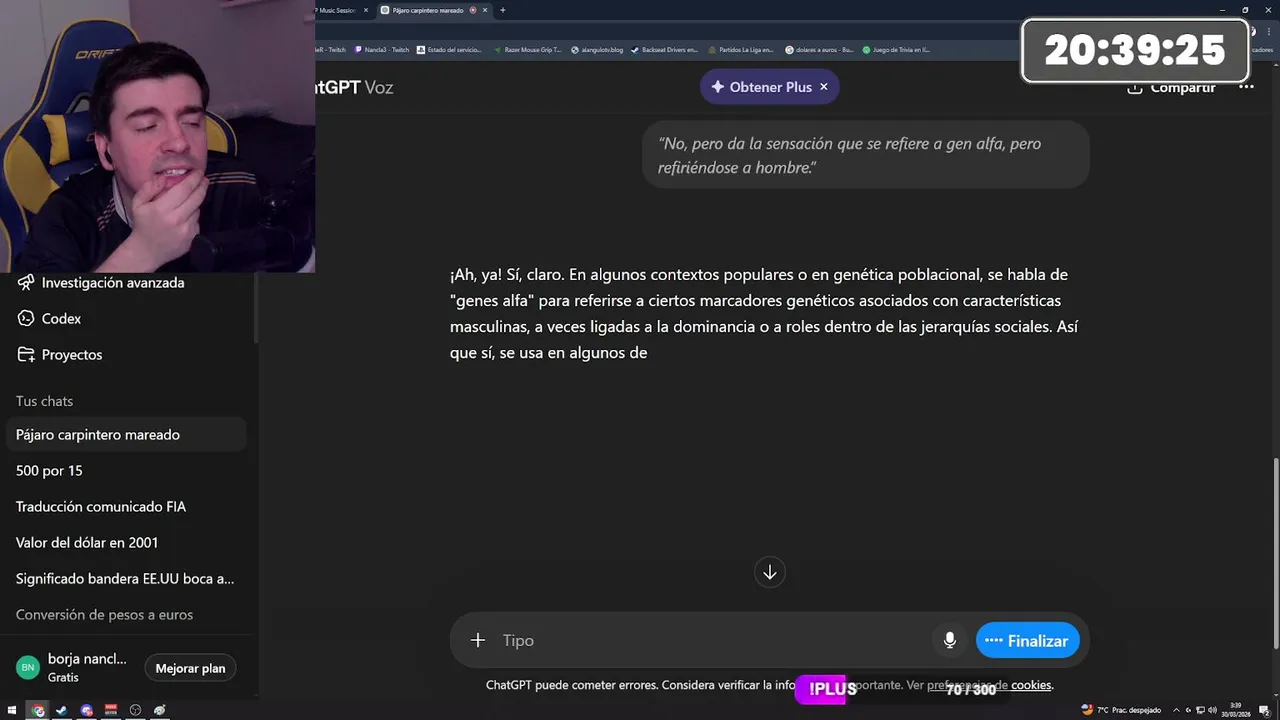This screenshot has width=1280, height=720.
Task: Open the chat Valor del dólar en 2001
Action: [x=126, y=543]
